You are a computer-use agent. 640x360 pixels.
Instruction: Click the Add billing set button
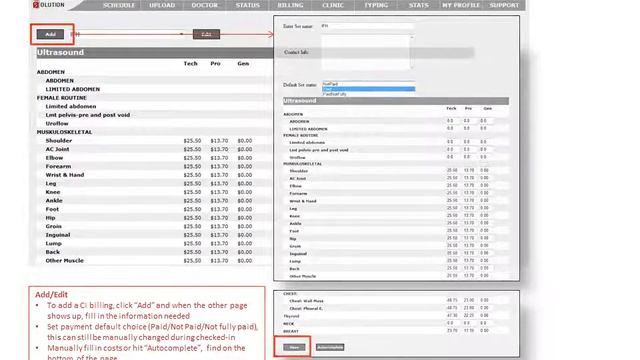(50, 34)
